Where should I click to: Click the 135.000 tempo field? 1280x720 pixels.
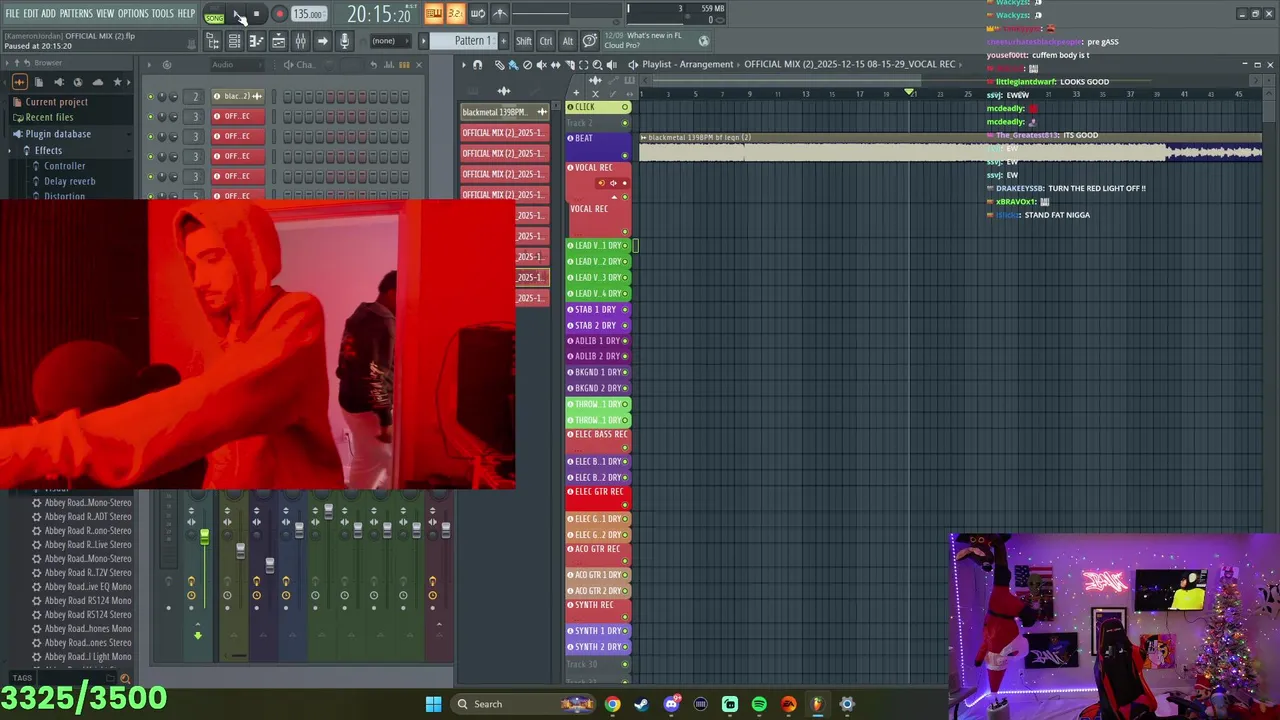308,15
